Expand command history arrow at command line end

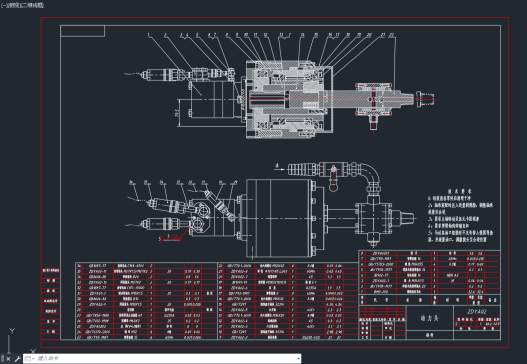pos(298,359)
